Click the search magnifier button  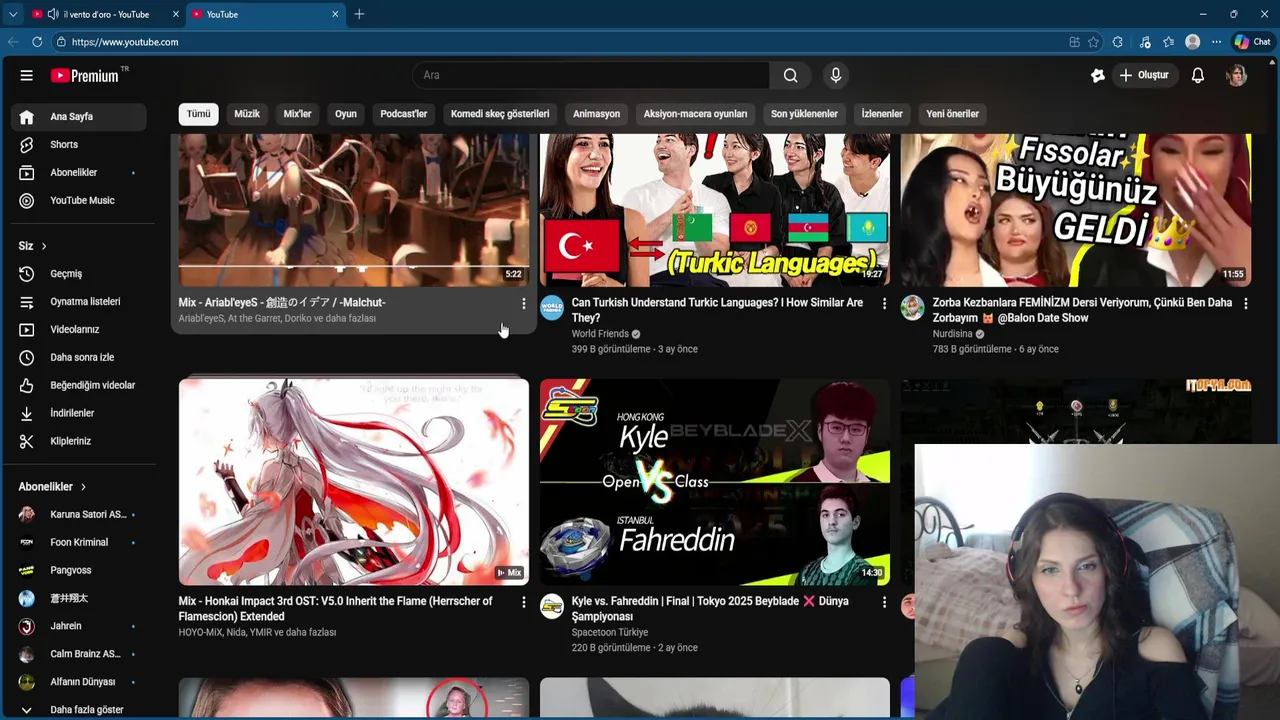tap(790, 75)
